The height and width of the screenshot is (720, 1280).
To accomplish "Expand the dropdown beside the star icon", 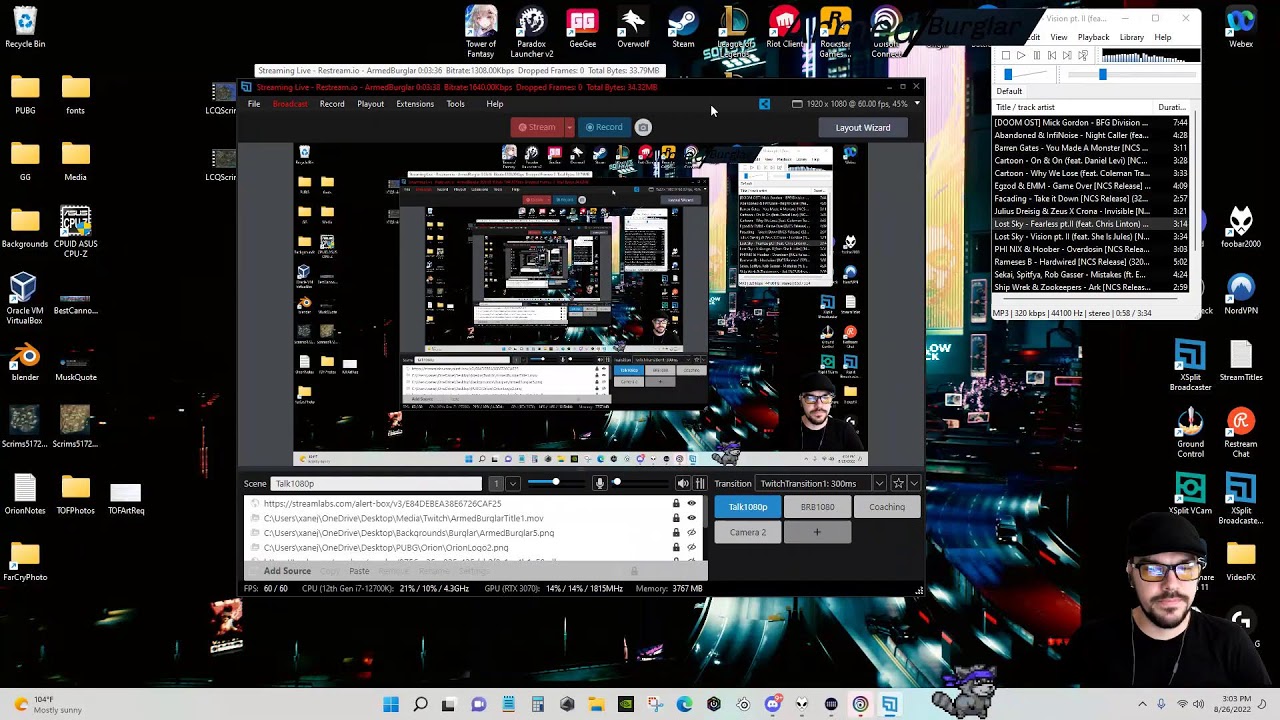I will (x=913, y=484).
